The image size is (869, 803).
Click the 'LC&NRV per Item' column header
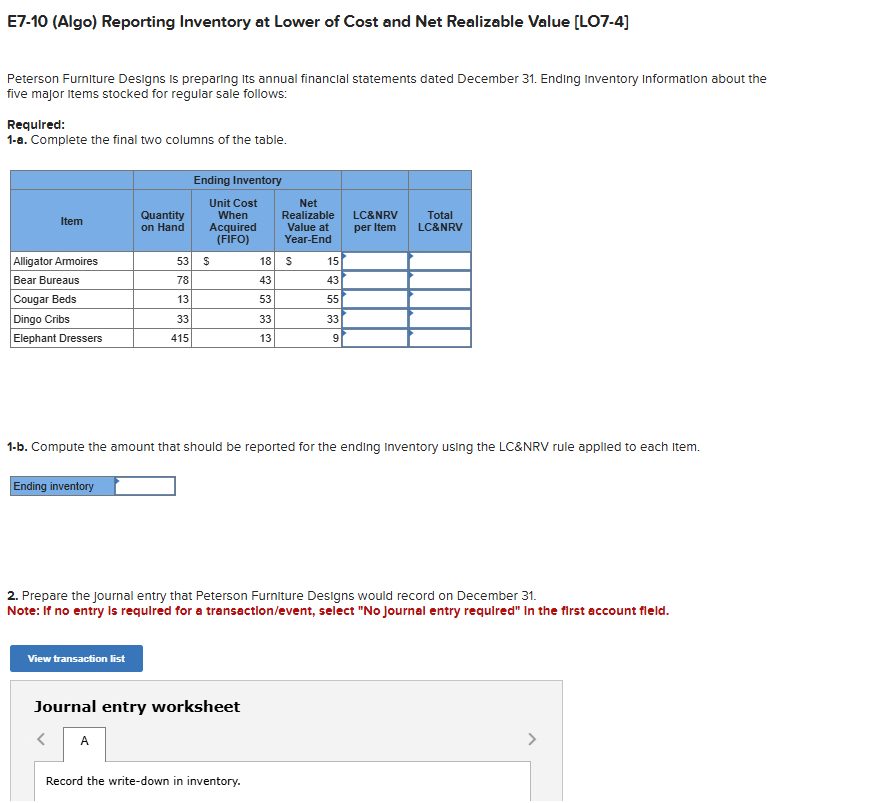375,221
